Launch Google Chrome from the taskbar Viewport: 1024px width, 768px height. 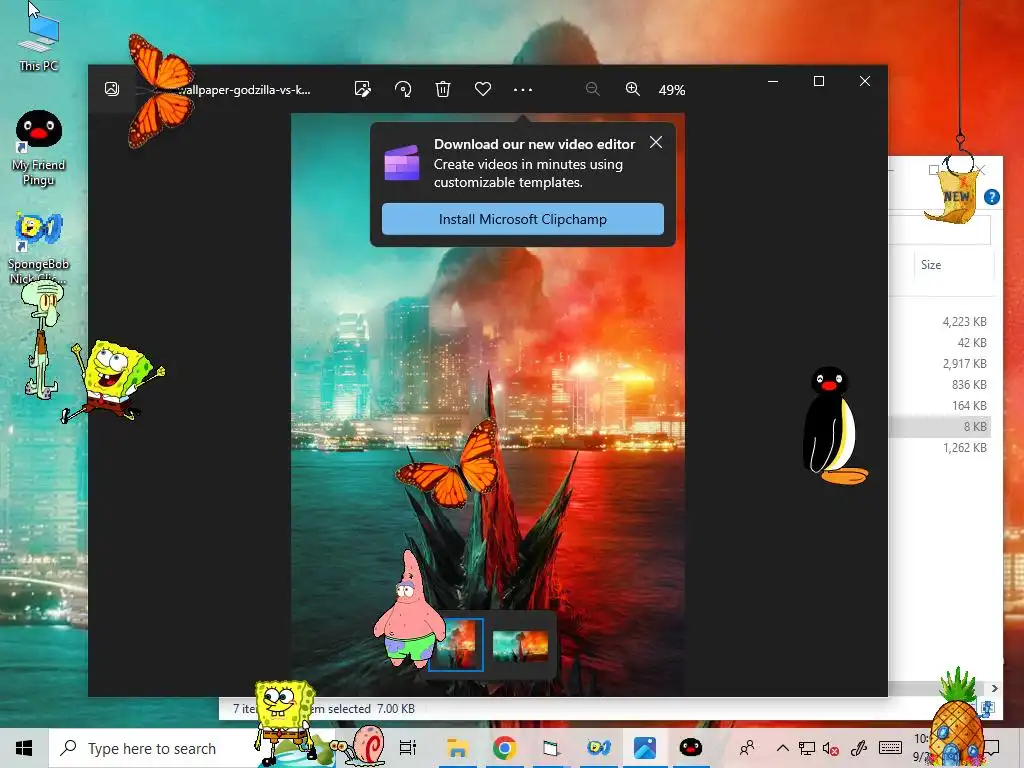[x=504, y=748]
